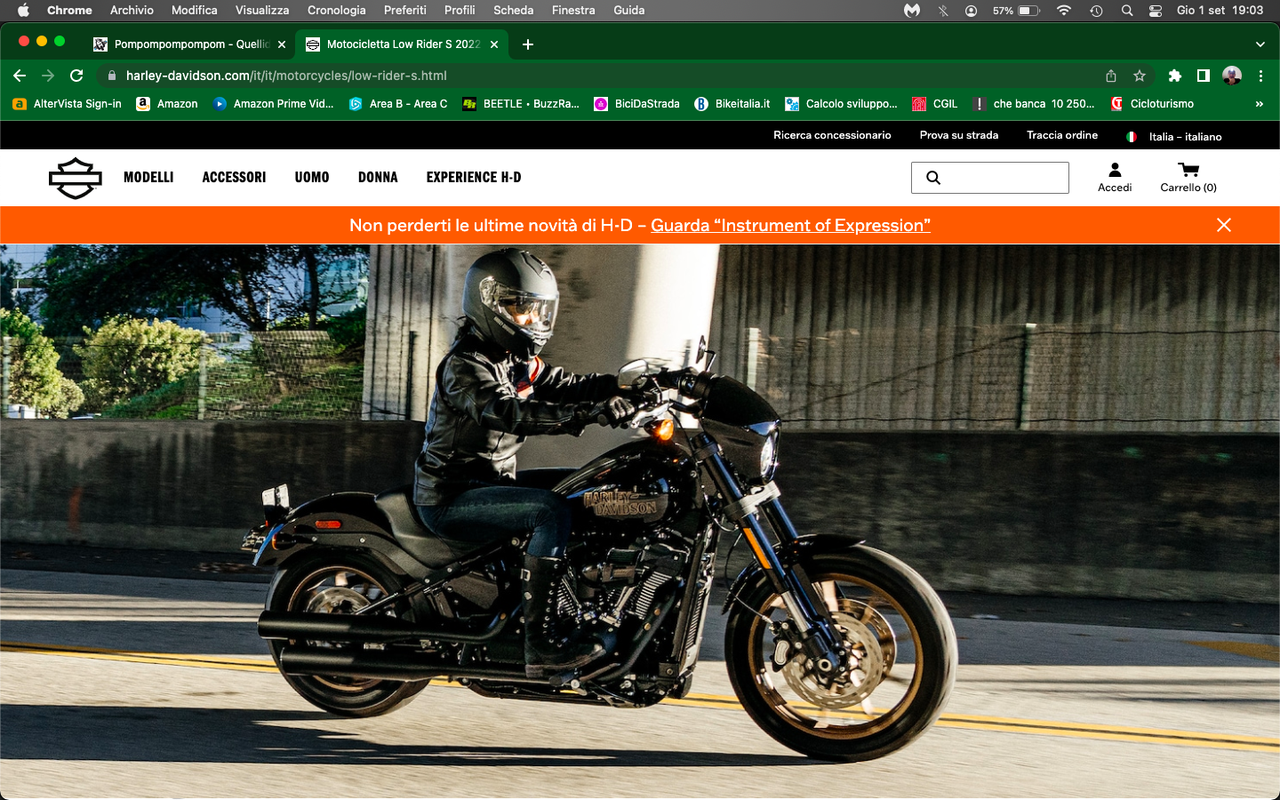Open the Chrome extensions puzzle icon

(1175, 75)
